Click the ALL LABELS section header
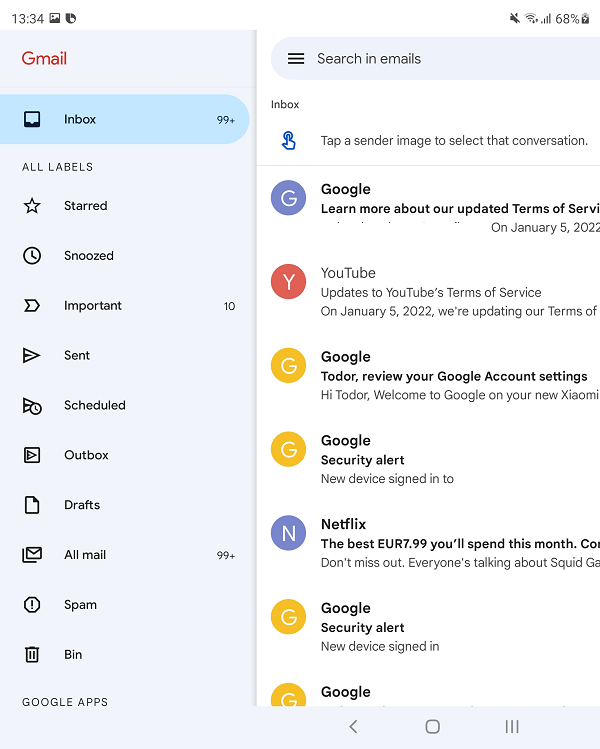Image resolution: width=600 pixels, height=749 pixels. tap(58, 167)
